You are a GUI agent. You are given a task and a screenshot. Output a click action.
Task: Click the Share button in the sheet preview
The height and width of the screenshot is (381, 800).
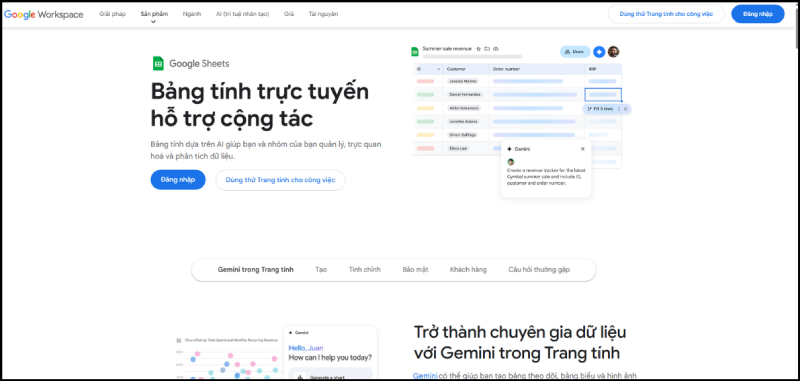tap(575, 52)
